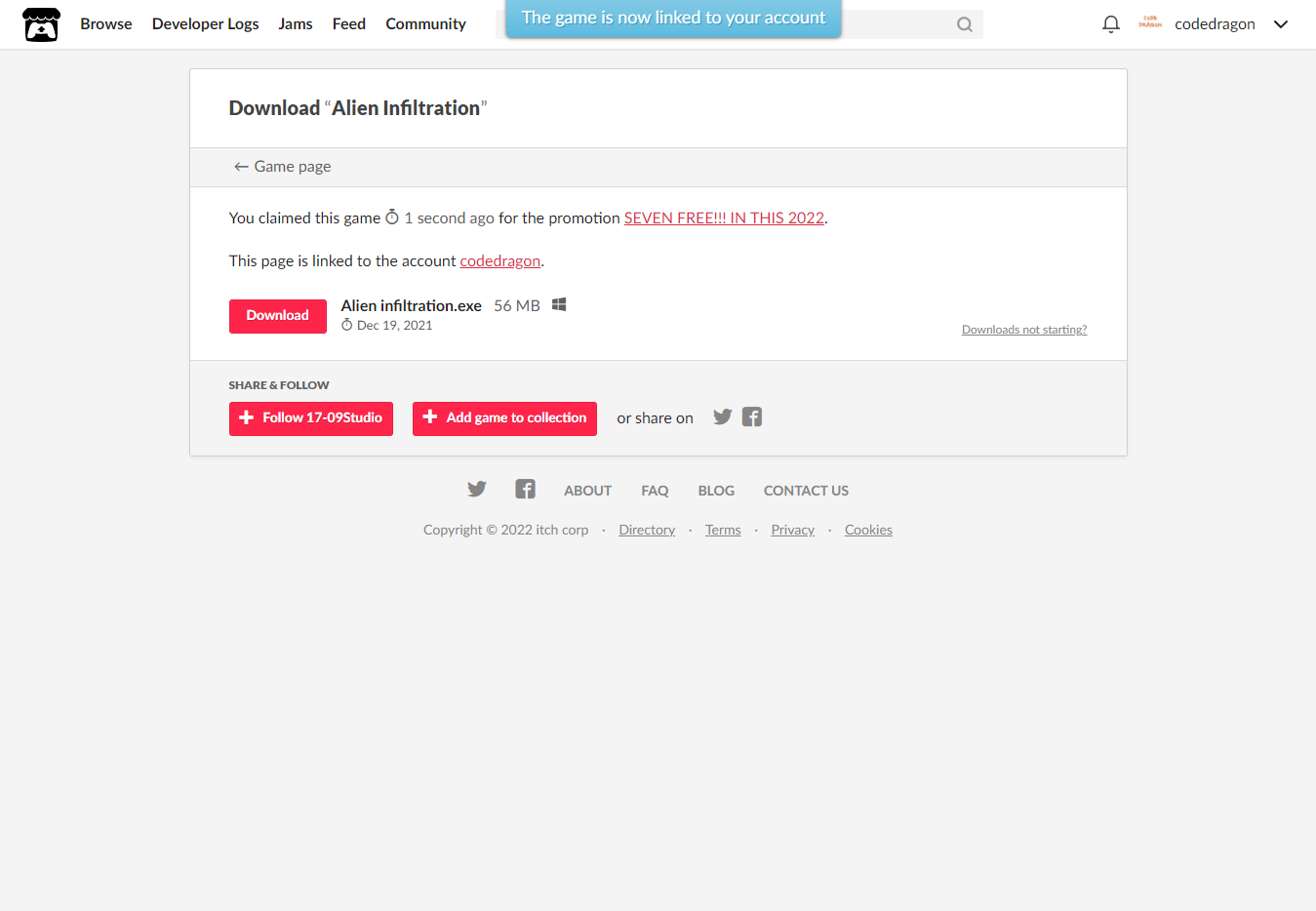Screen dimensions: 1316x911
Task: Open the itch.io home logo
Action: (x=41, y=24)
